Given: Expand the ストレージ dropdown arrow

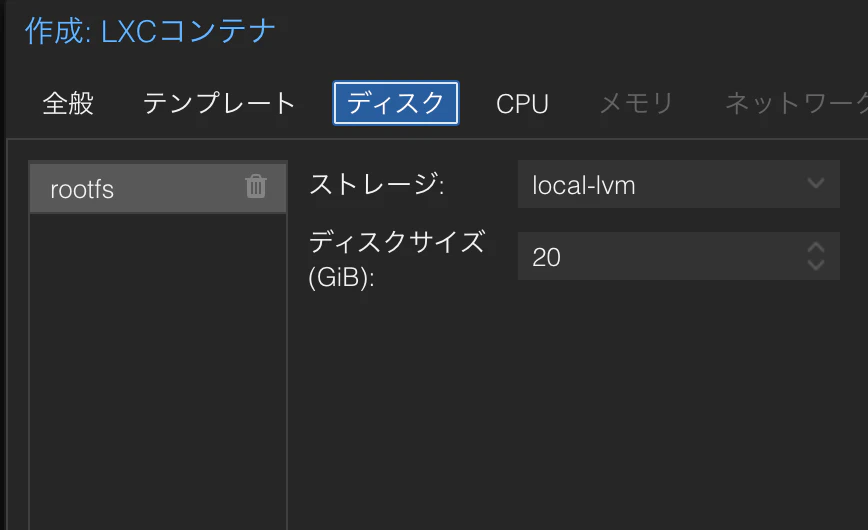Looking at the screenshot, I should (x=816, y=184).
